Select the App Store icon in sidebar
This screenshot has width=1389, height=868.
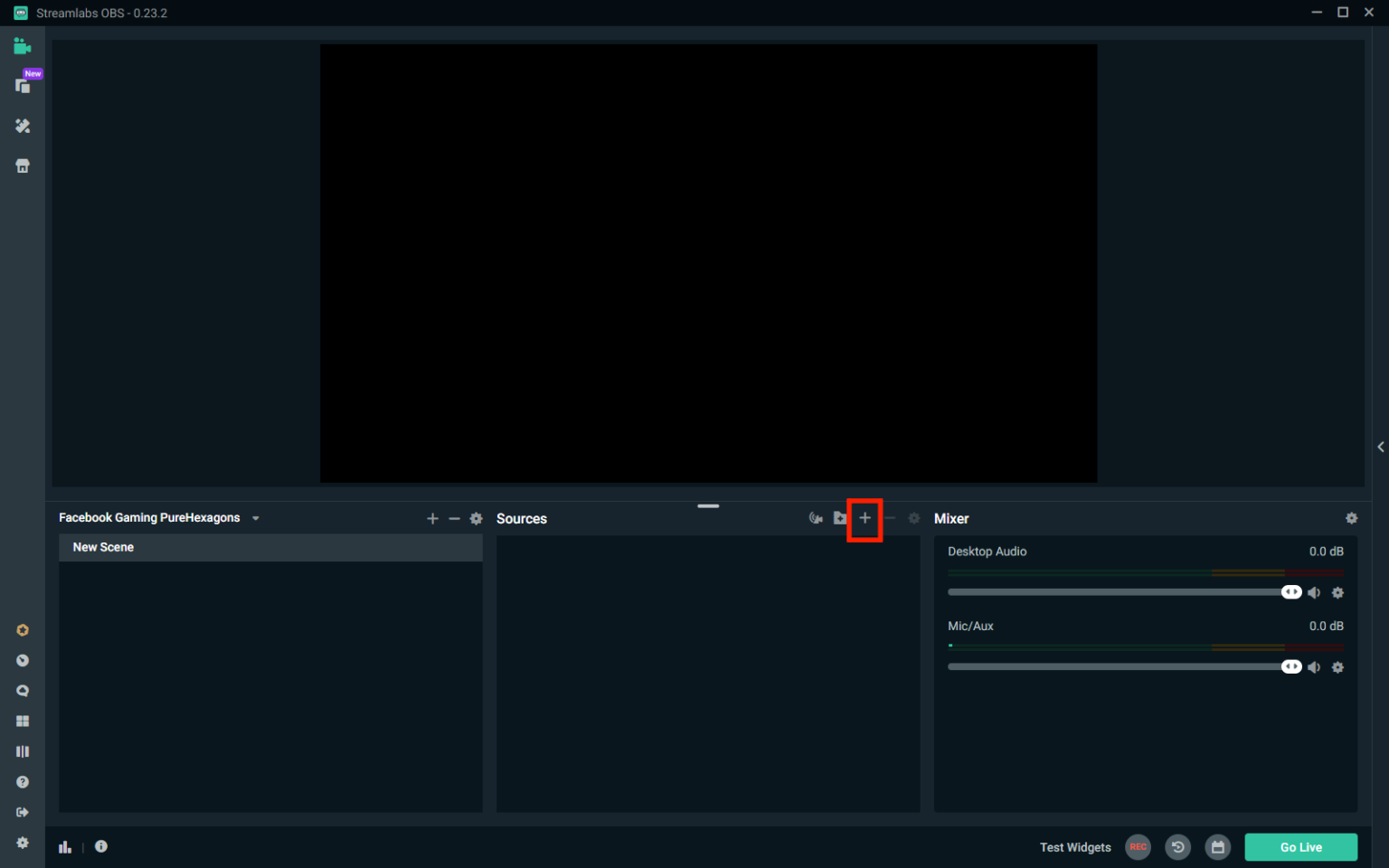(23, 165)
